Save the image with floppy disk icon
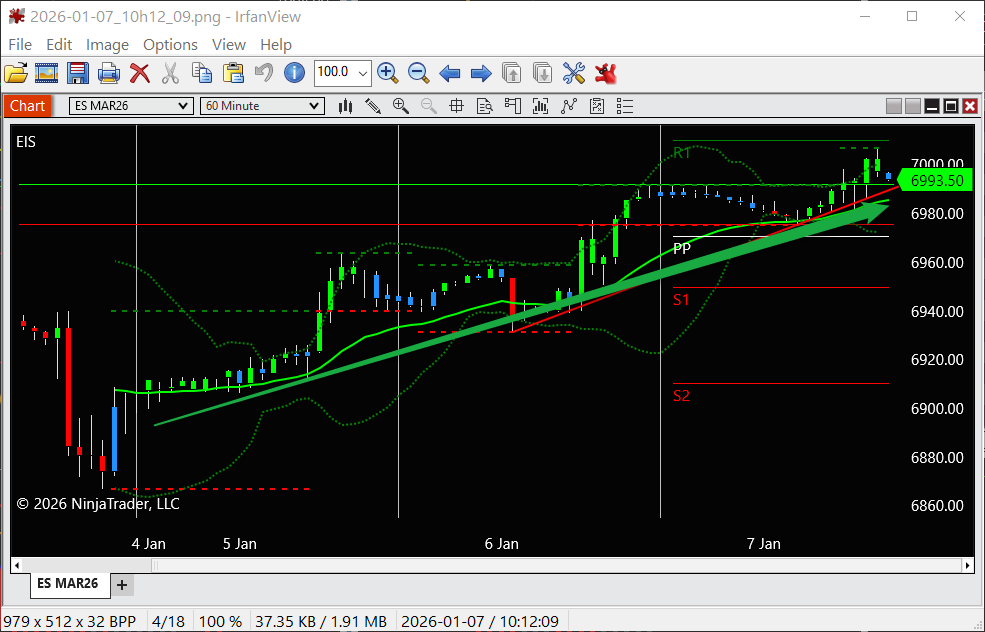 tap(77, 74)
